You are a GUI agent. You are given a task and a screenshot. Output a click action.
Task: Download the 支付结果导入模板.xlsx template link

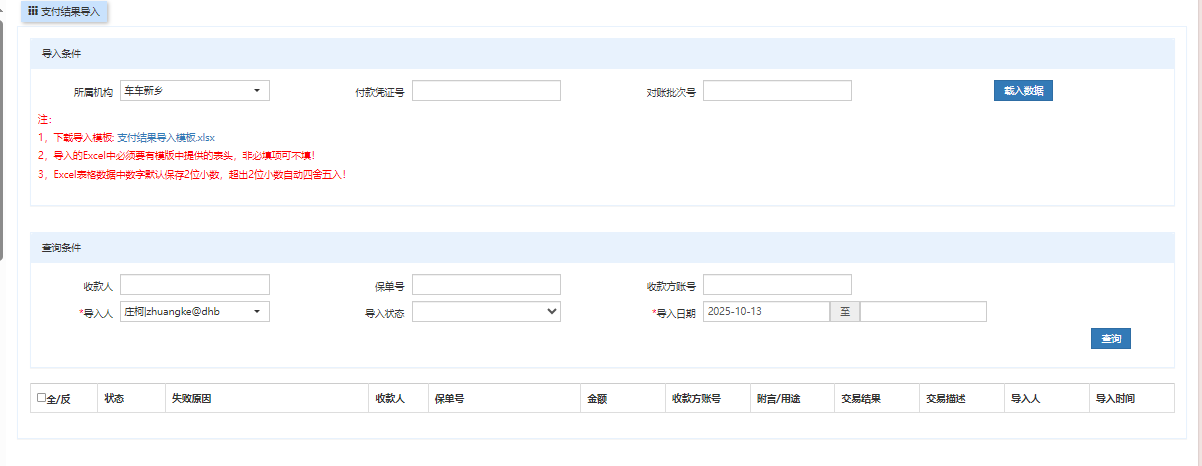(166, 137)
